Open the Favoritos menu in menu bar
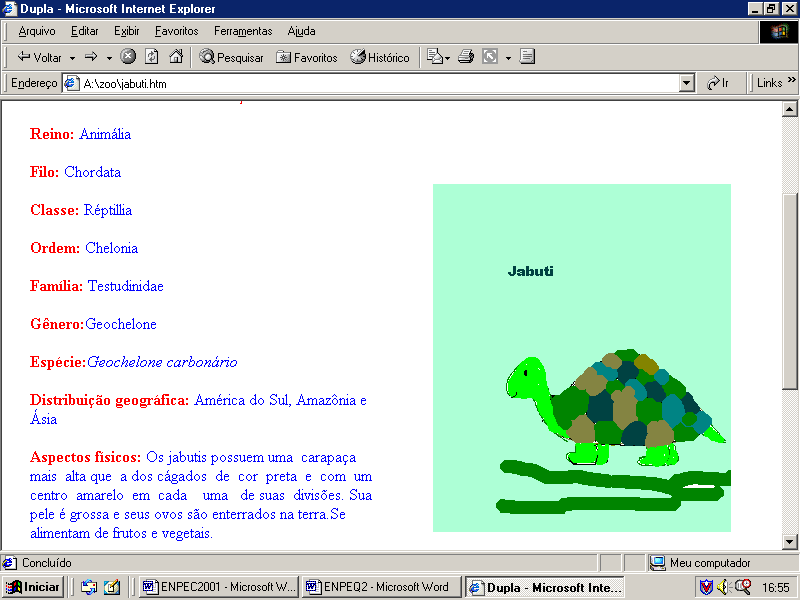Viewport: 800px width, 600px height. (x=177, y=31)
